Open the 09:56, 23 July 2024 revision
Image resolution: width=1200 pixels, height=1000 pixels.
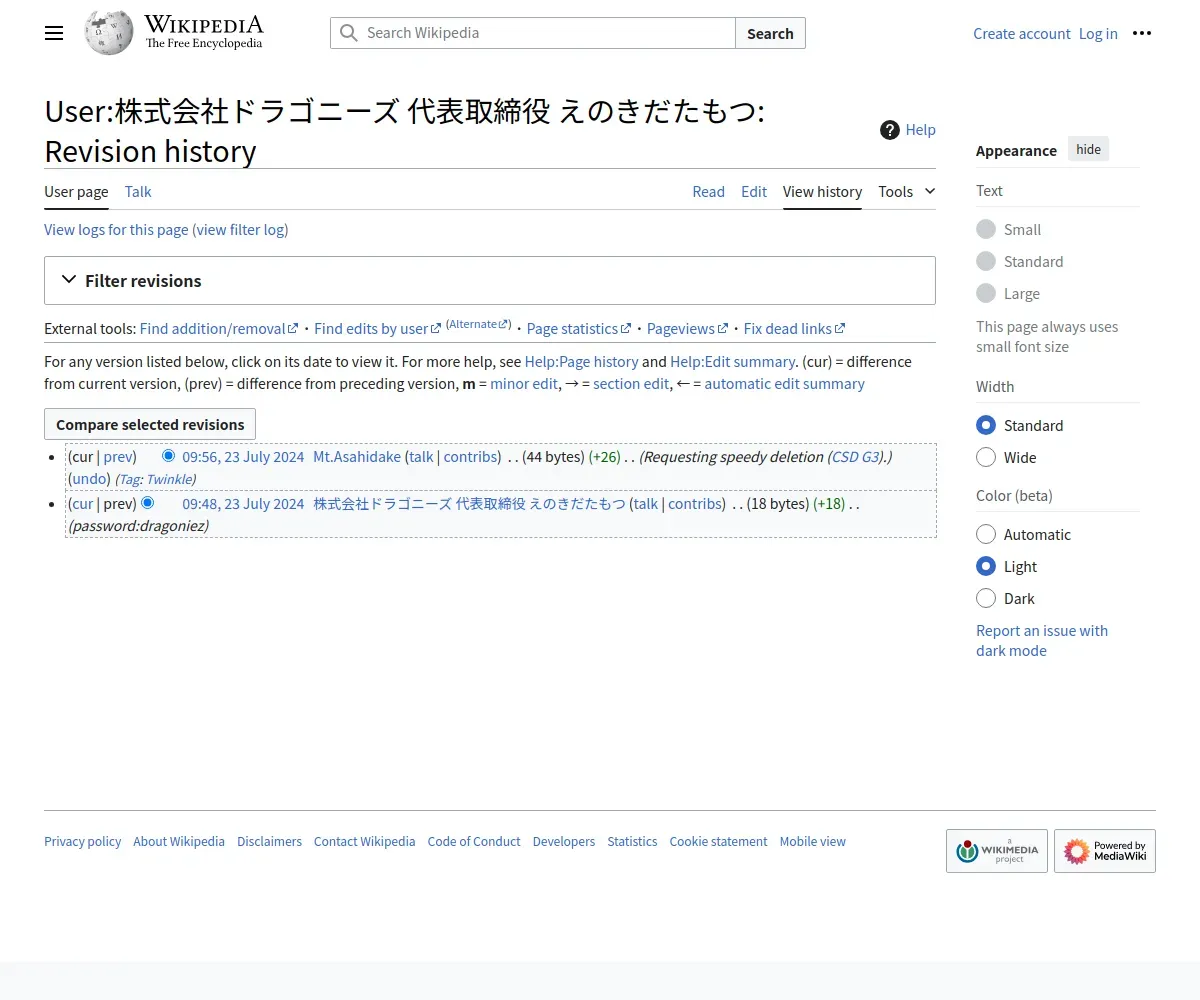click(243, 456)
